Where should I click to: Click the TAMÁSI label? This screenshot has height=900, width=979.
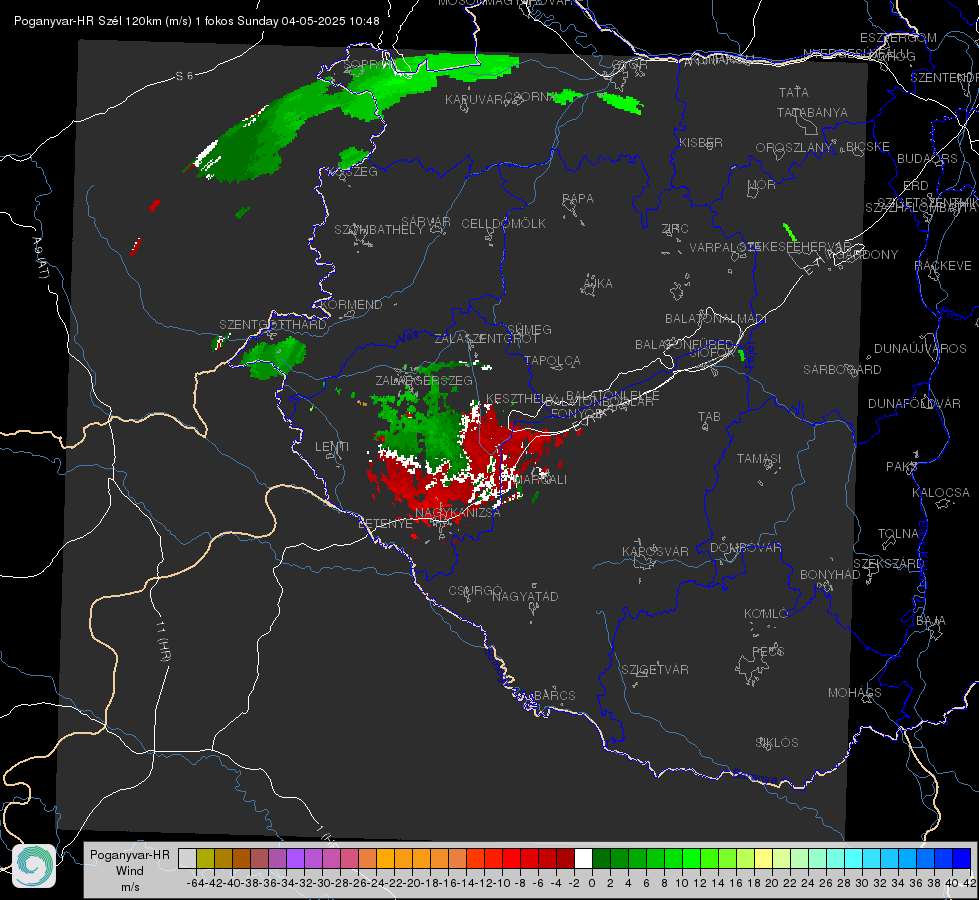(x=759, y=459)
